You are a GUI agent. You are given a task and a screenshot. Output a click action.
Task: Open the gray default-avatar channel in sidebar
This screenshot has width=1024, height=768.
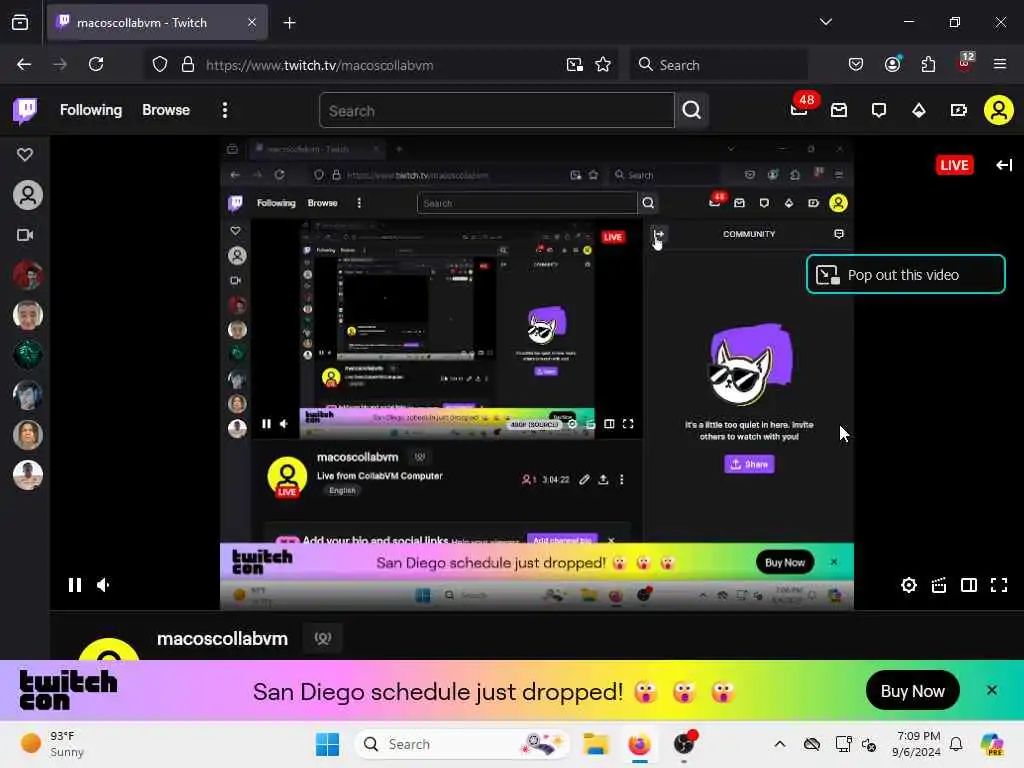27,195
